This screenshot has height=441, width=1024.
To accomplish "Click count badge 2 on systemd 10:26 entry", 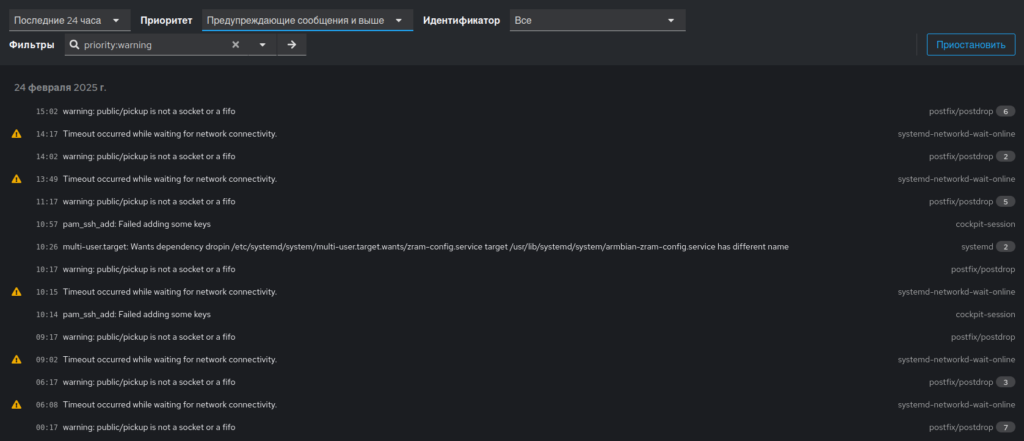I will pyautogui.click(x=1006, y=247).
